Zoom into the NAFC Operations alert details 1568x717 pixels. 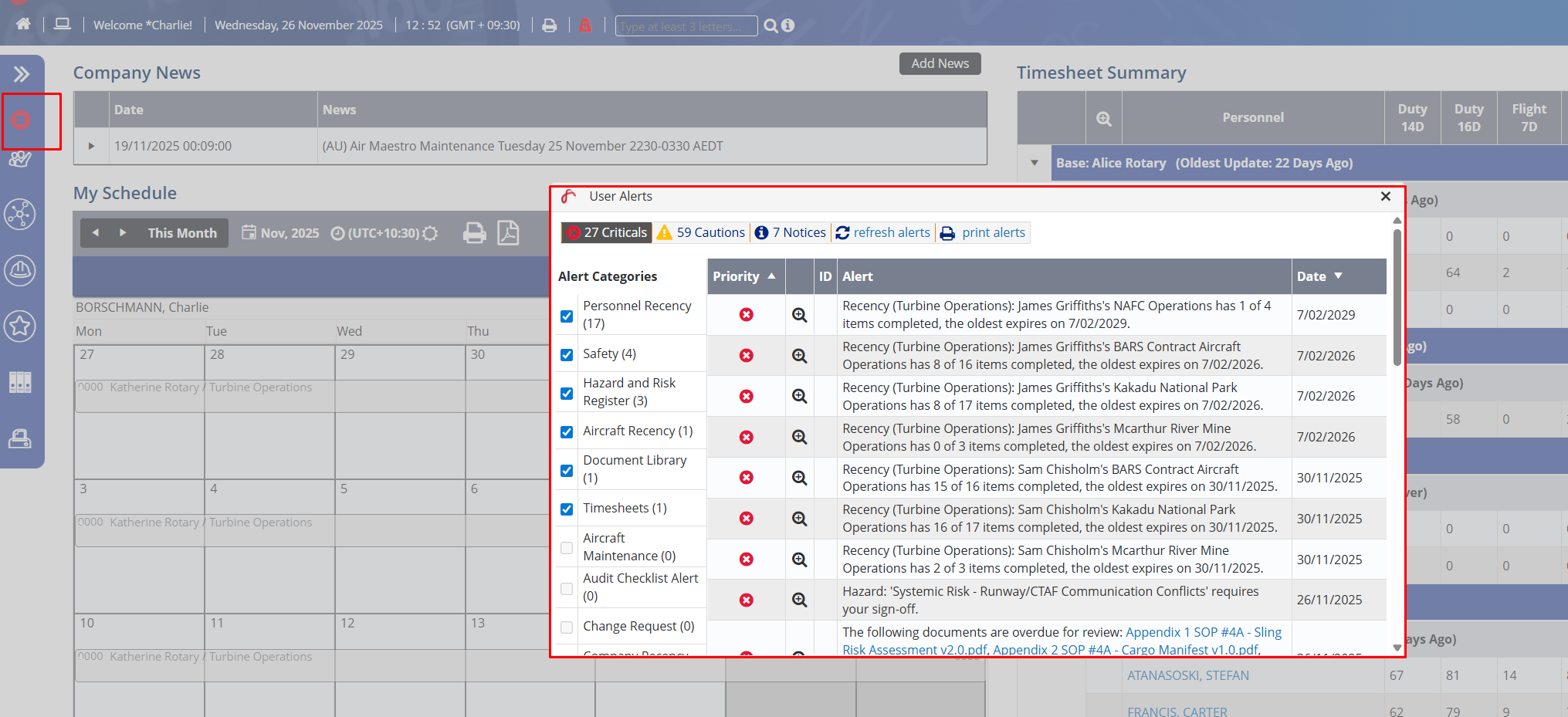pyautogui.click(x=799, y=315)
